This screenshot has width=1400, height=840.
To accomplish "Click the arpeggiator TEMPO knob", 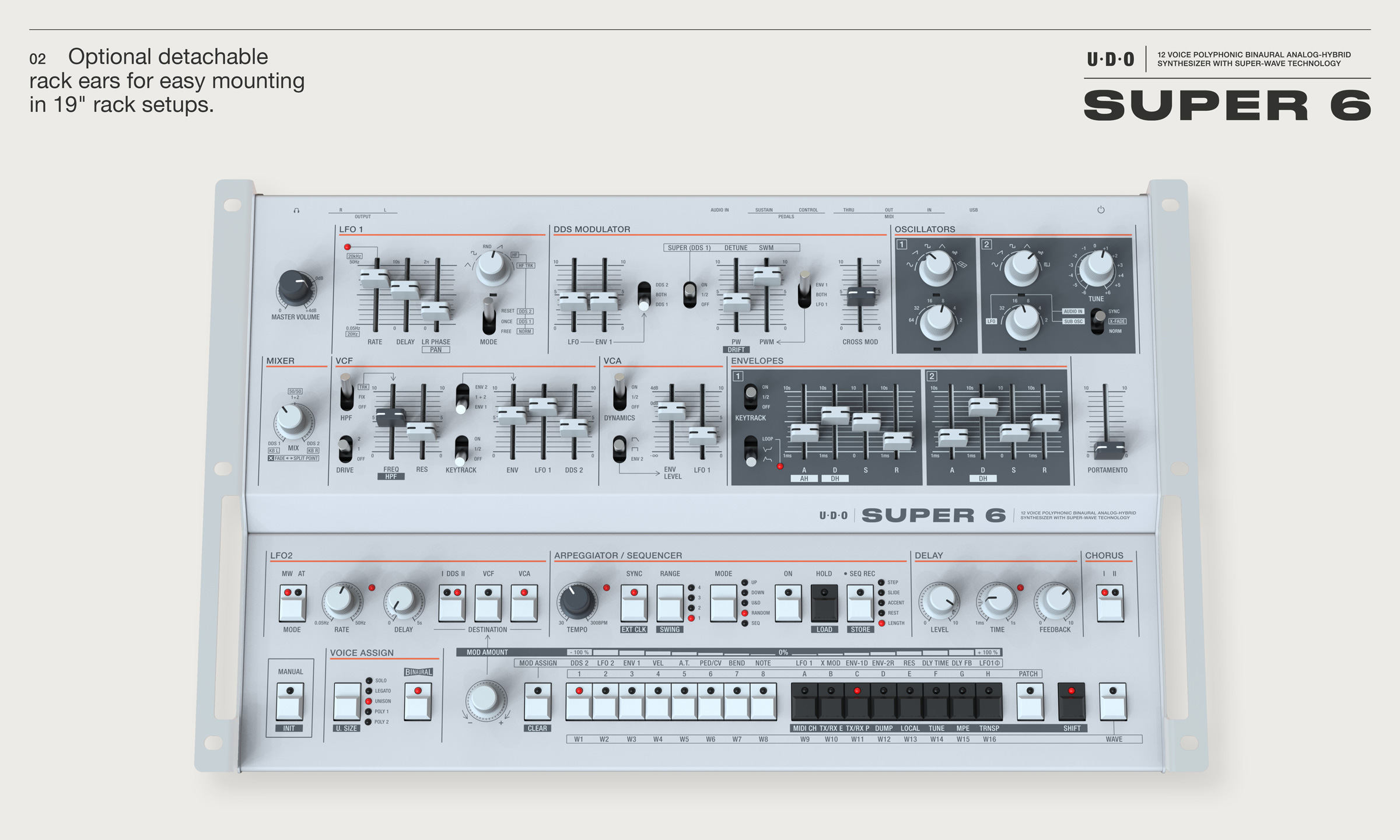I will coord(576,601).
